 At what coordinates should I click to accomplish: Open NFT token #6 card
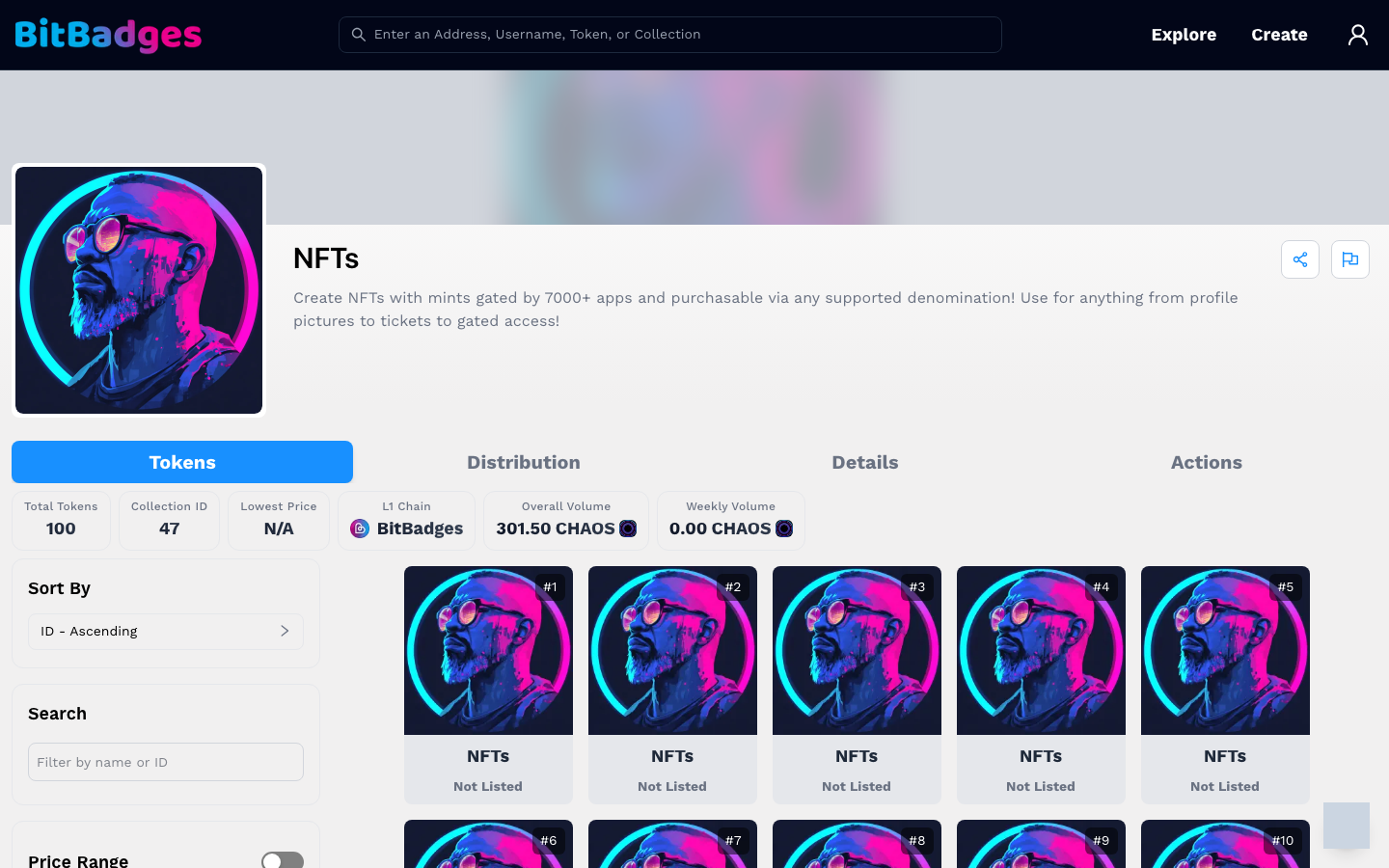(x=488, y=844)
